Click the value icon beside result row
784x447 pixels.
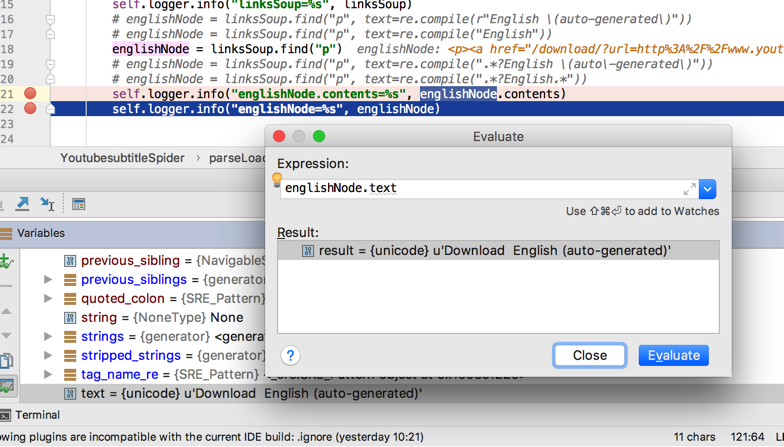pos(308,251)
